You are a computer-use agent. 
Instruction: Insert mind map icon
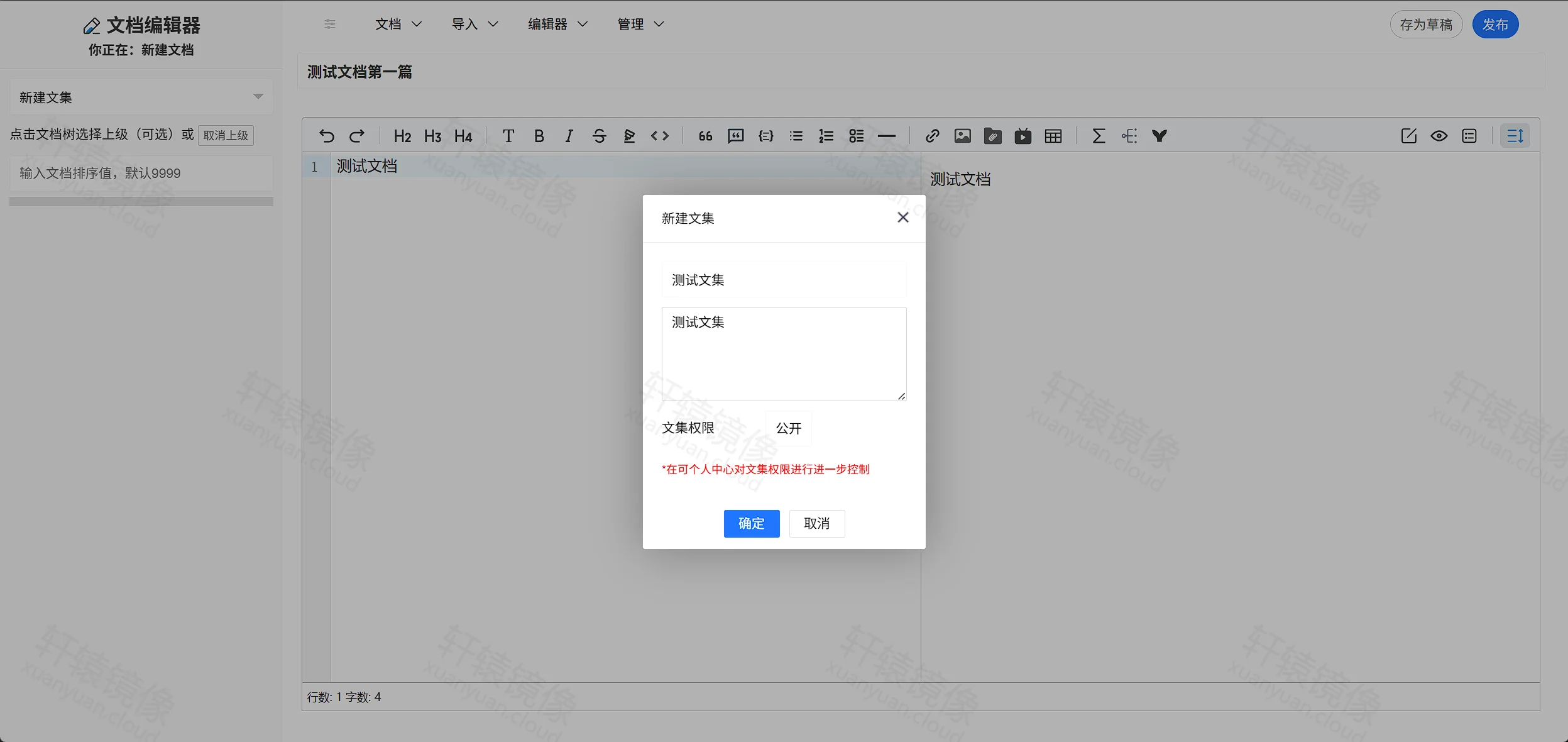point(1129,136)
